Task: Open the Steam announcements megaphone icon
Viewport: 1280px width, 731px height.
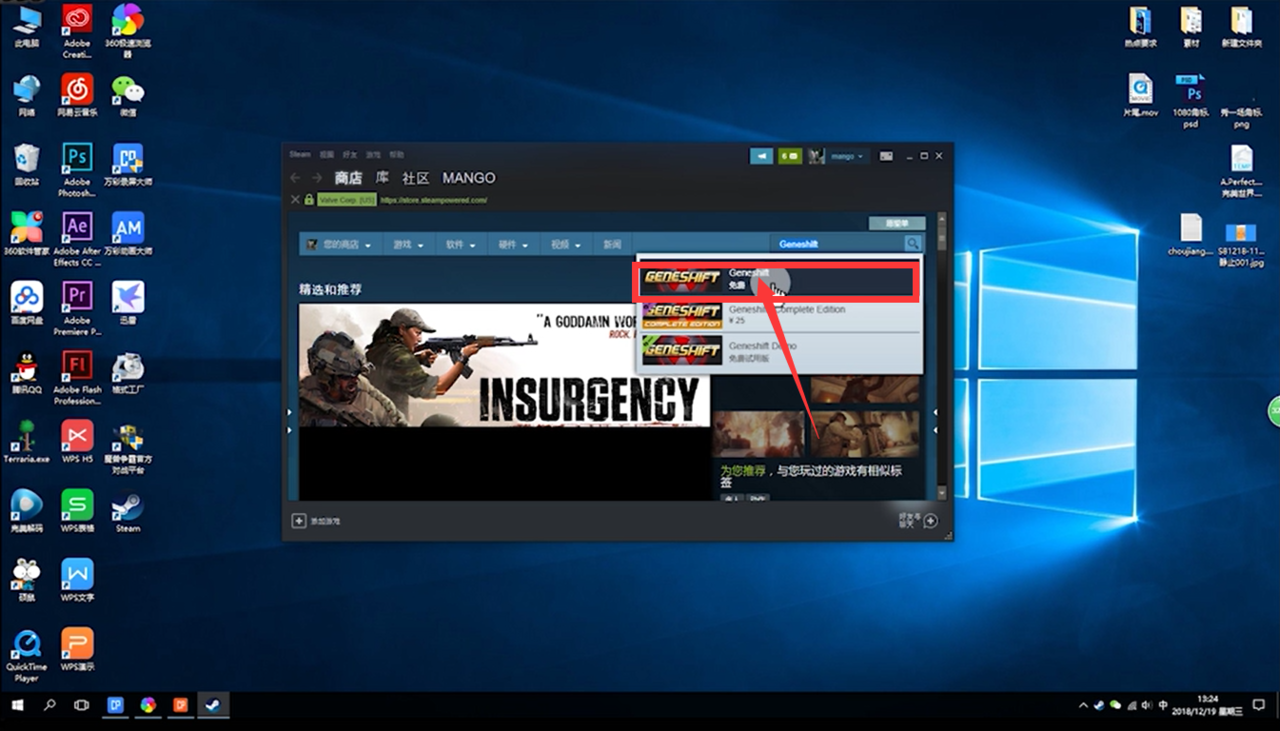Action: pyautogui.click(x=762, y=156)
